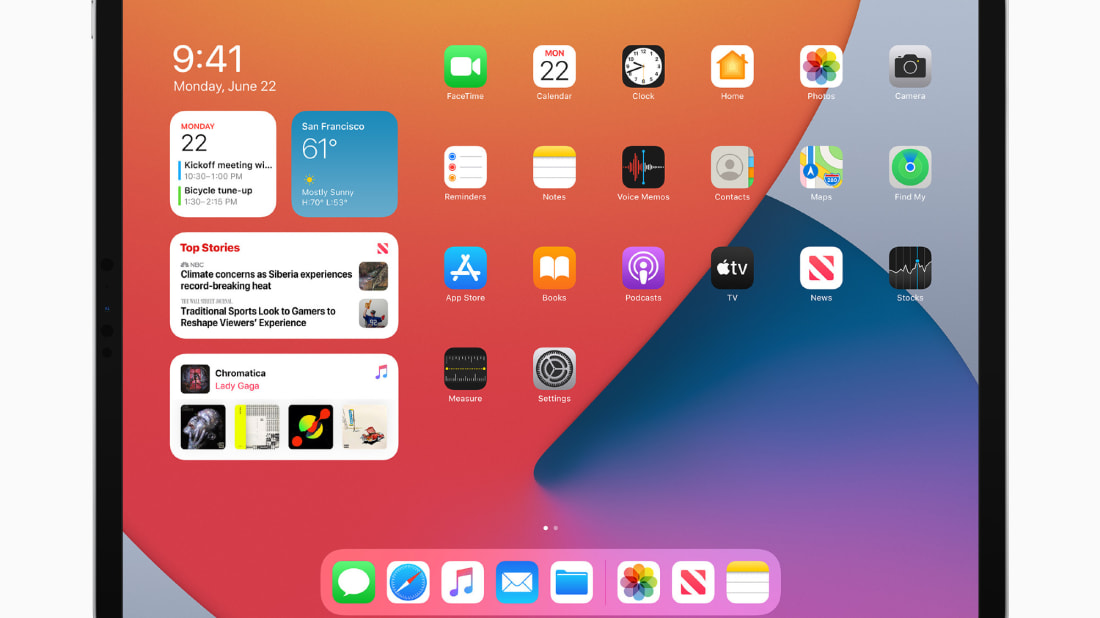Open the Reminders app
Image resolution: width=1100 pixels, height=618 pixels.
click(465, 168)
